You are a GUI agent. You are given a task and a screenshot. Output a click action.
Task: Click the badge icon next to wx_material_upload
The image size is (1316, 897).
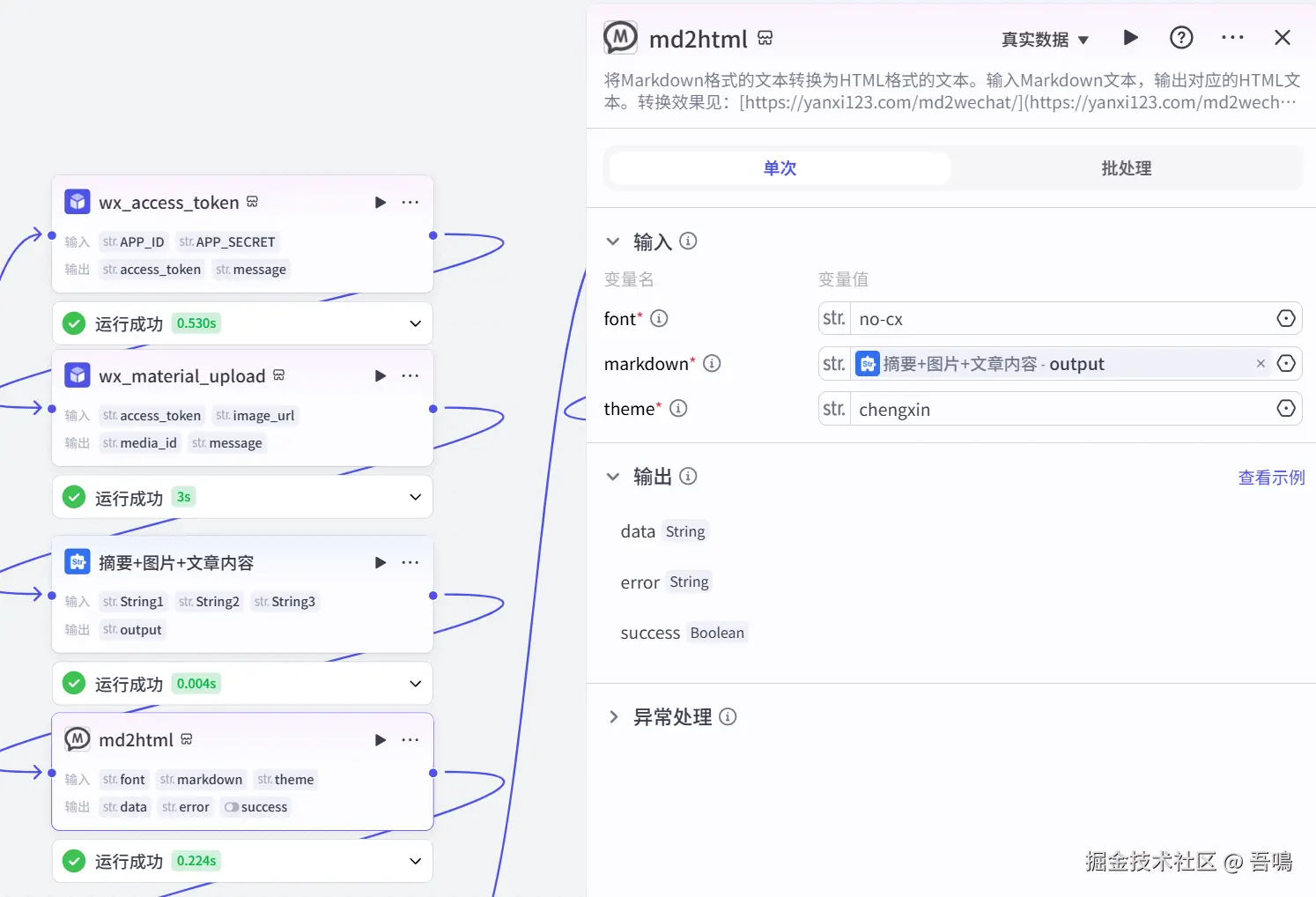(279, 375)
